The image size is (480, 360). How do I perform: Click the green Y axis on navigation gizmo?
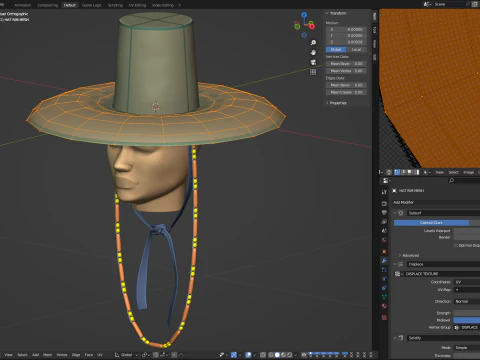297,26
